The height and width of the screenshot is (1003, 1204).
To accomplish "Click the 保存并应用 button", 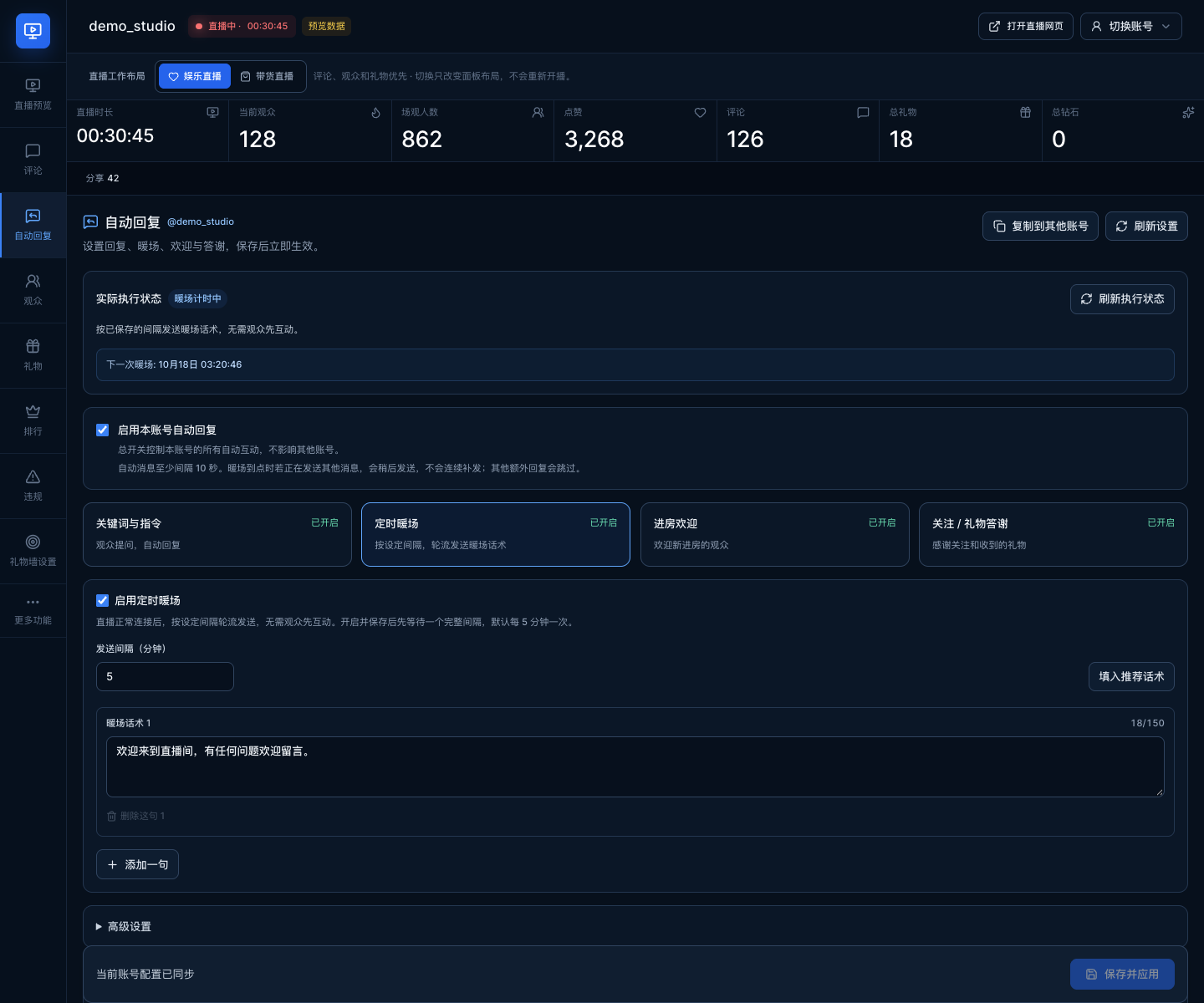I will [x=1122, y=974].
